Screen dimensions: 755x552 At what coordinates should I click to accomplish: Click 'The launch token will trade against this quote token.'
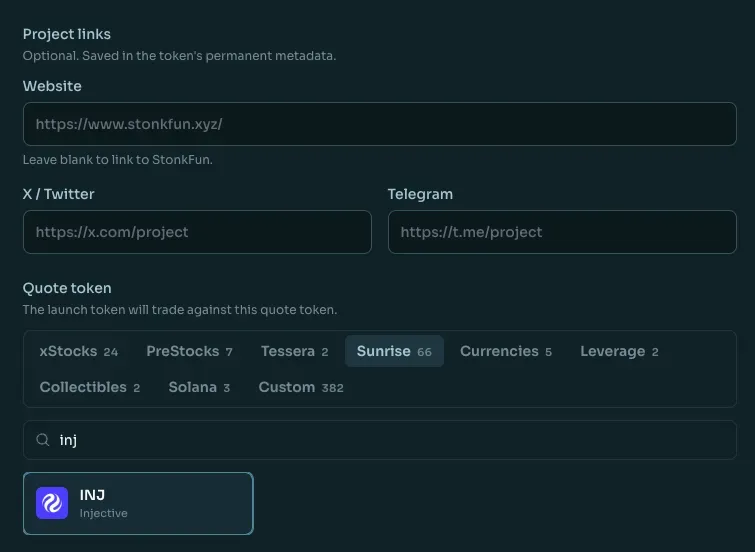[180, 310]
